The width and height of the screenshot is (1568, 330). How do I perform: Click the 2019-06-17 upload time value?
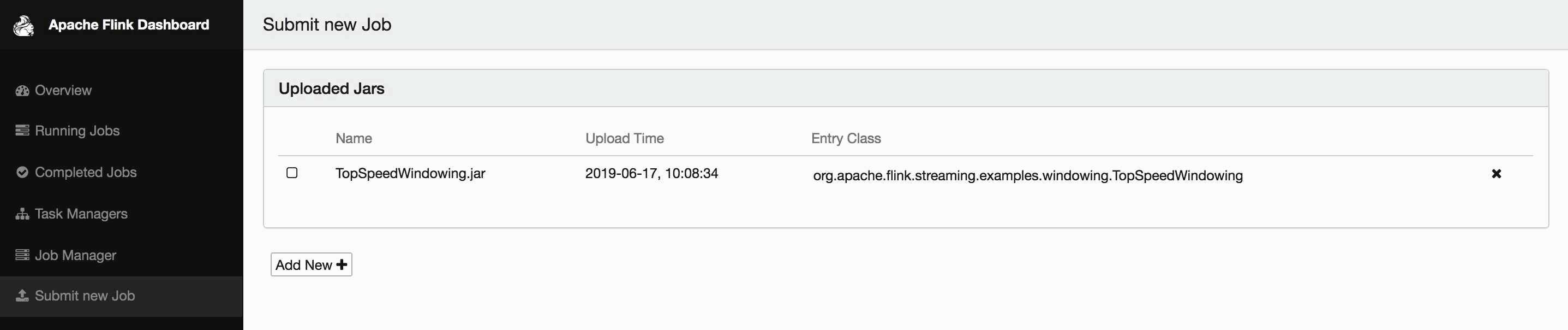click(x=651, y=173)
